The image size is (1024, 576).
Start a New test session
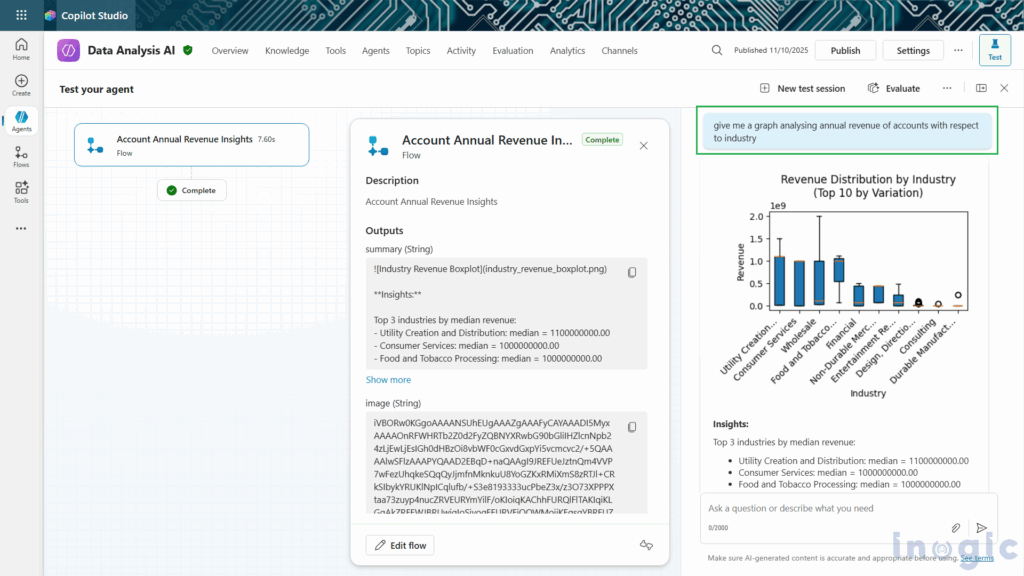804,88
